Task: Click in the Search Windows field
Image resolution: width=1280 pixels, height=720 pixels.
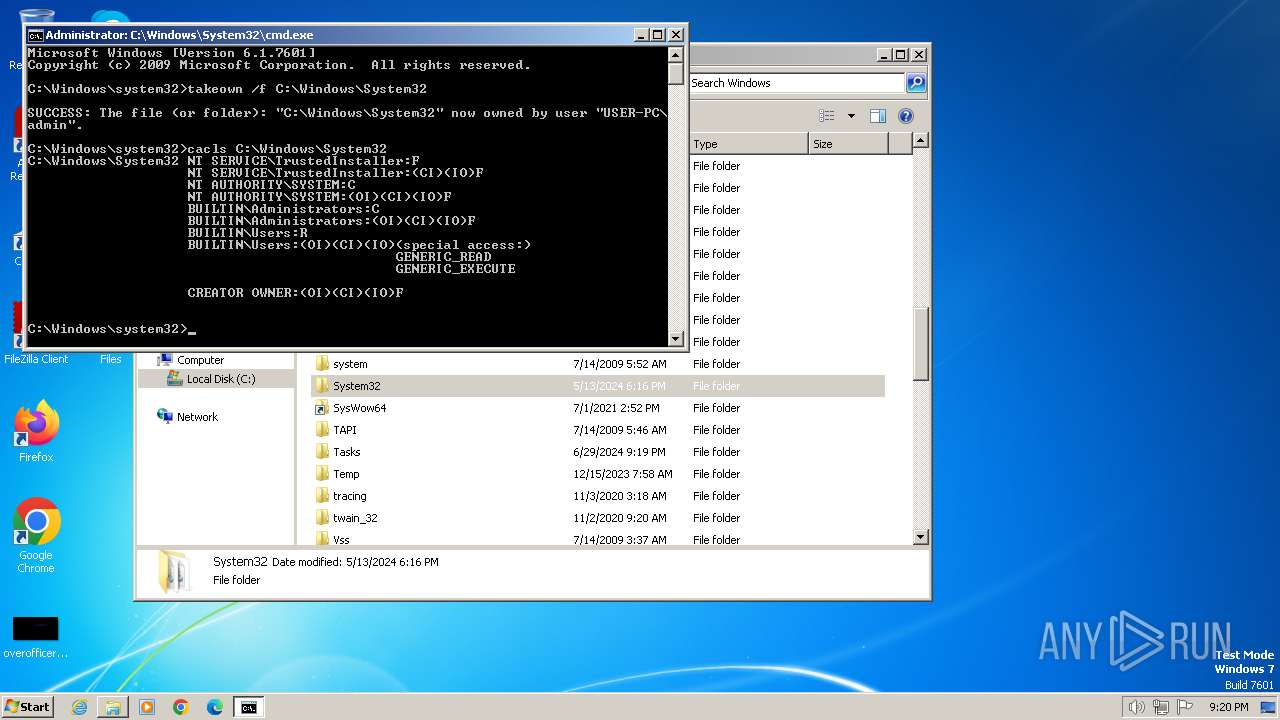Action: pyautogui.click(x=797, y=83)
